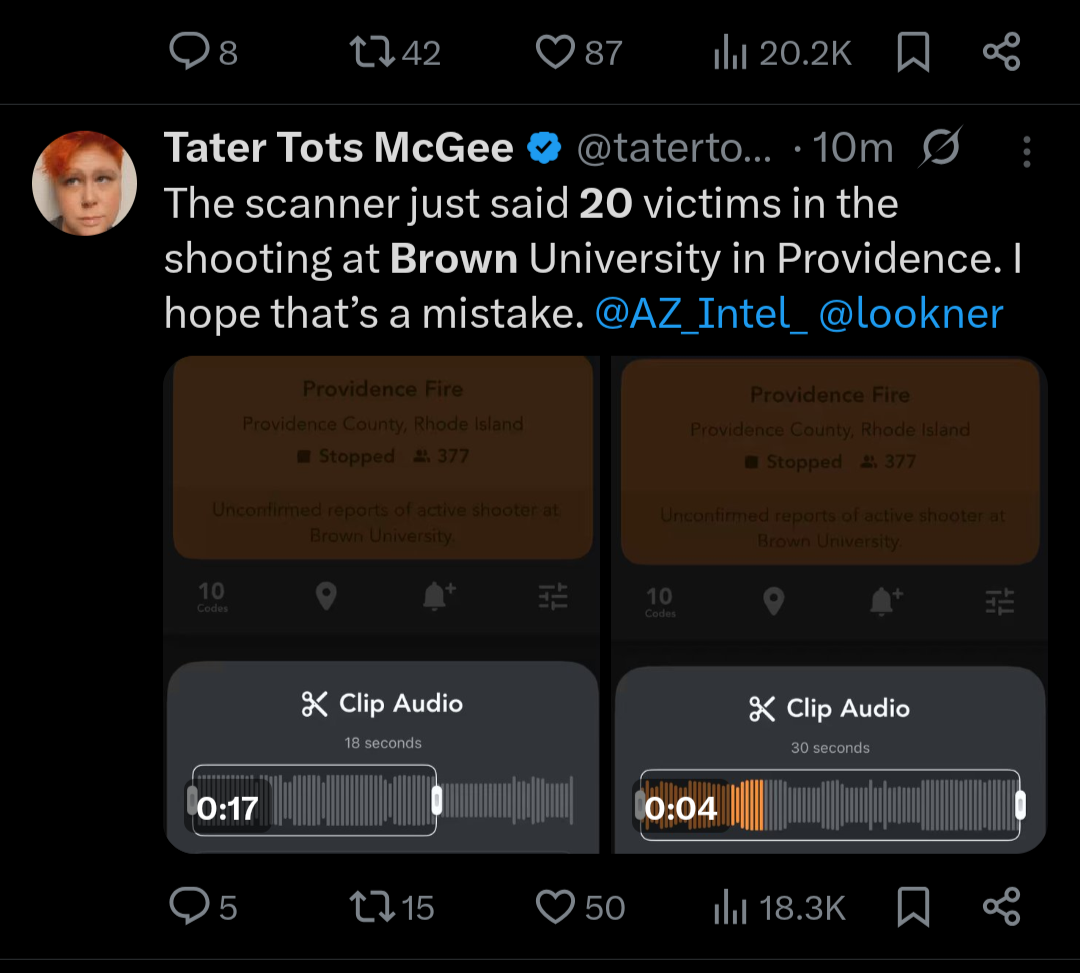Open the Tater Tots McGee display name
Viewport: 1080px width, 973px height.
tap(338, 148)
